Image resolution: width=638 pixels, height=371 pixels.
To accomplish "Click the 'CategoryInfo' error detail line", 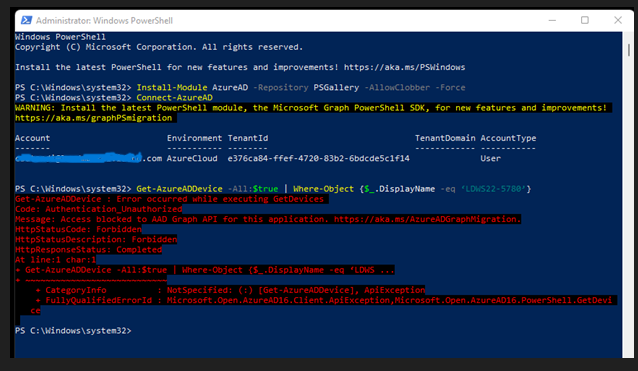I will 230,290.
